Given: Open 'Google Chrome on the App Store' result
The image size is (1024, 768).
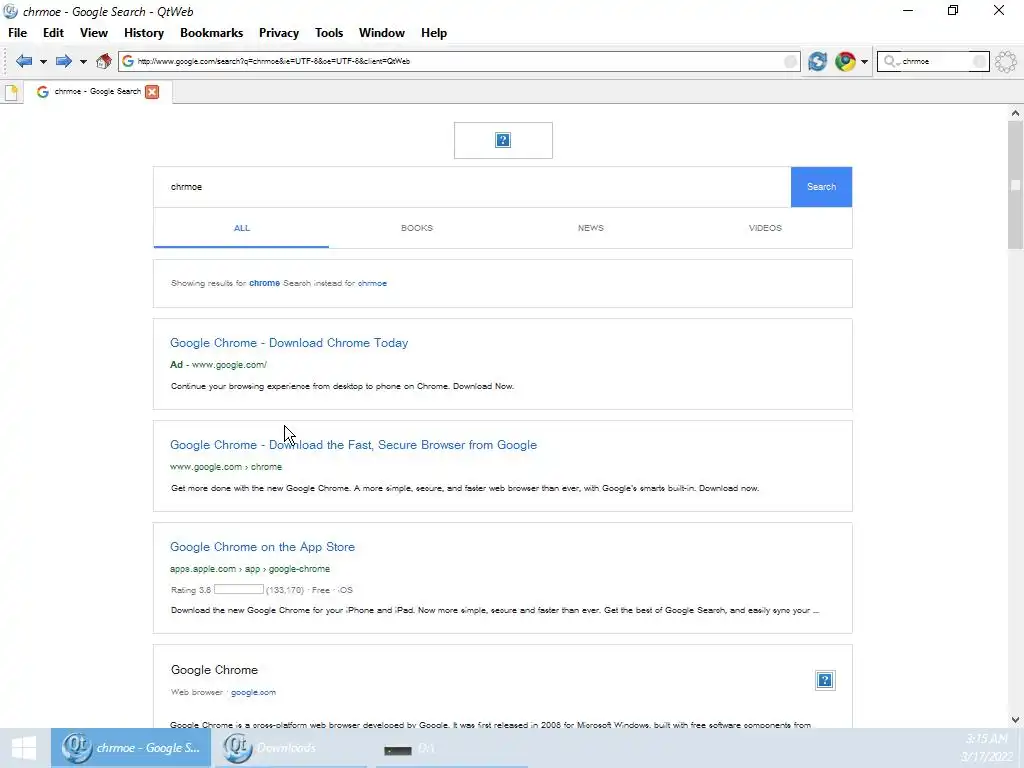Looking at the screenshot, I should (263, 547).
